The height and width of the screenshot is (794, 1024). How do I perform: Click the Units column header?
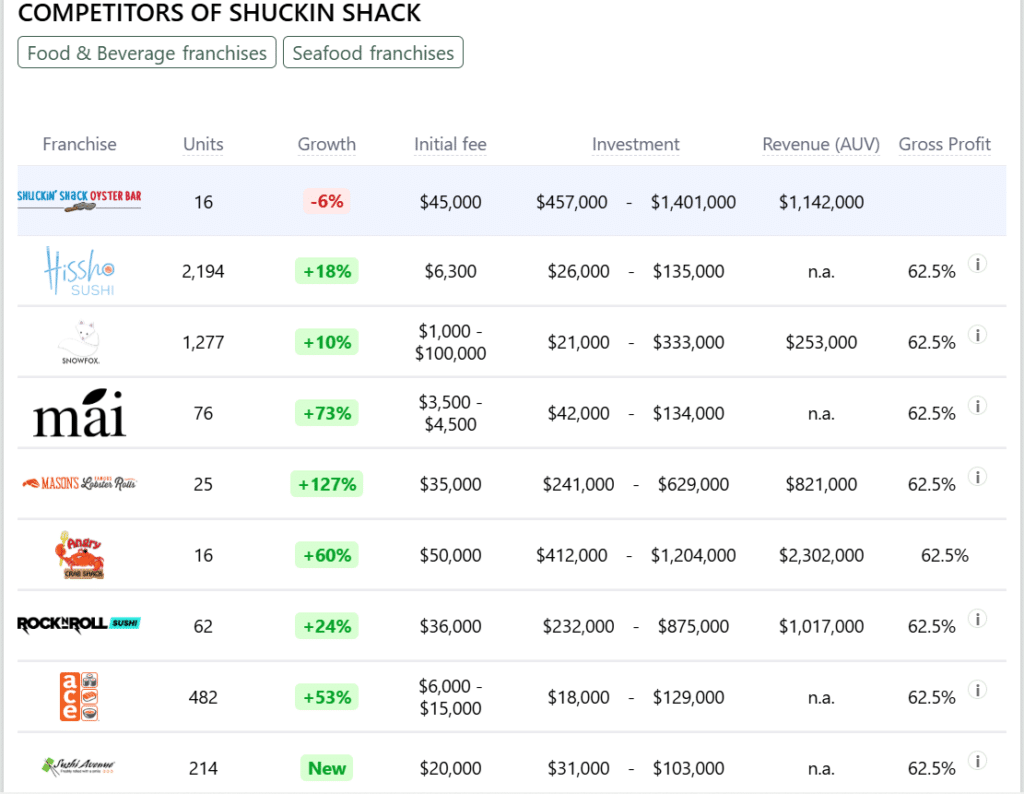click(x=203, y=144)
